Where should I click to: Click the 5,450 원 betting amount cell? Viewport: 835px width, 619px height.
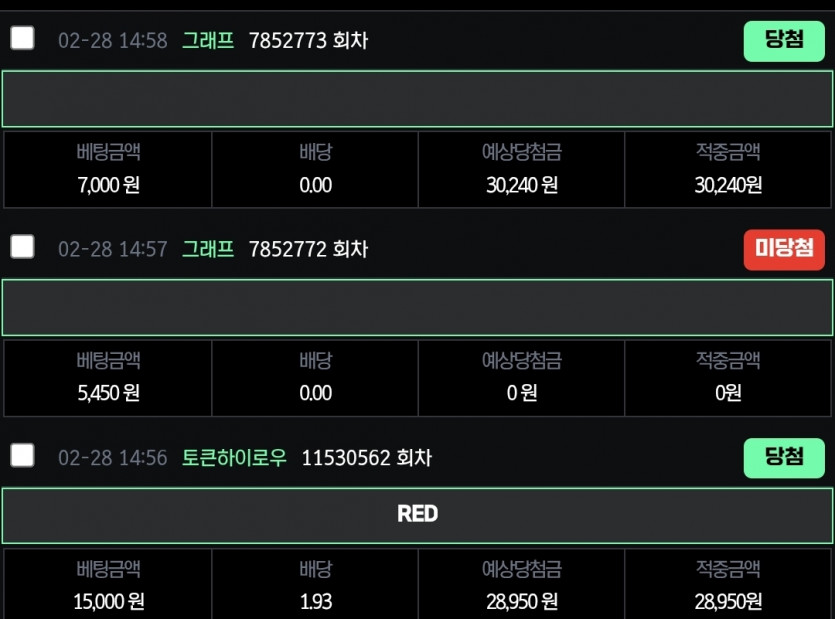pyautogui.click(x=108, y=378)
